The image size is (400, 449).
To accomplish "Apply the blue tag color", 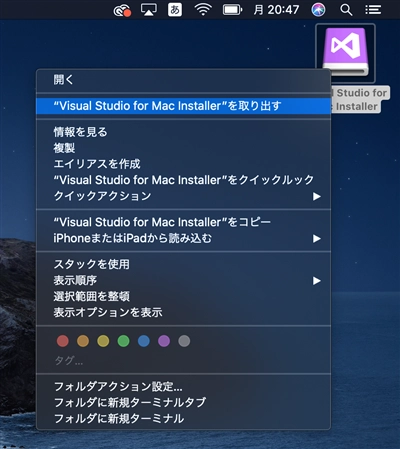I will click(x=144, y=341).
